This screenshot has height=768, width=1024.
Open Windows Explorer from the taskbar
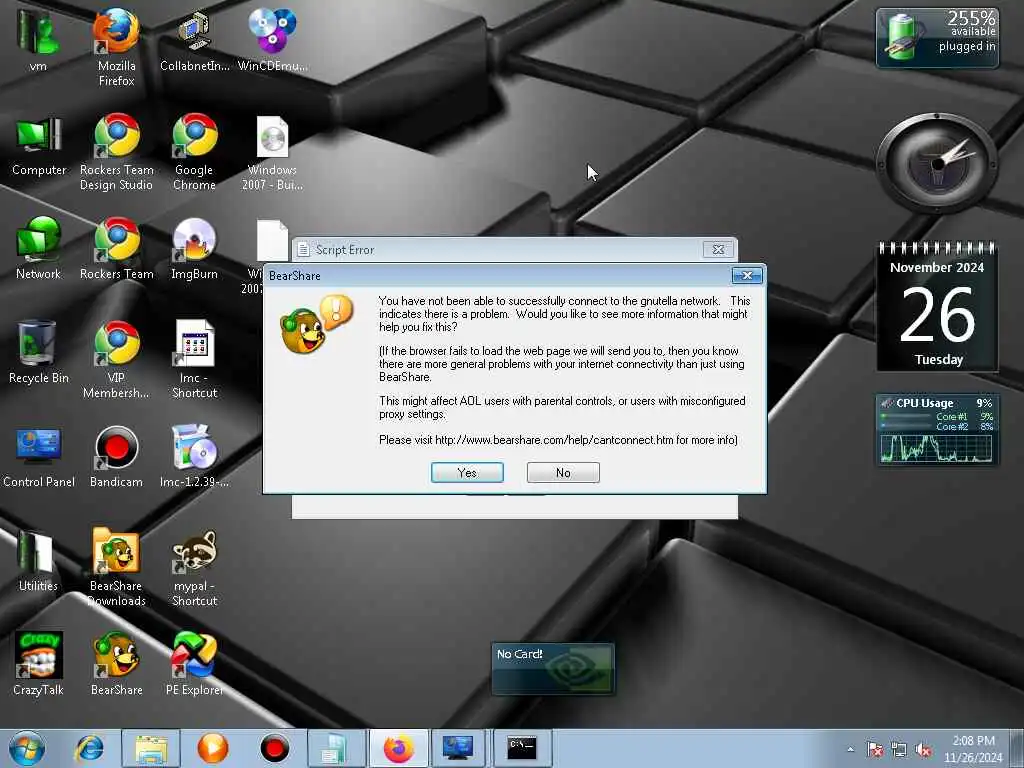click(x=151, y=748)
